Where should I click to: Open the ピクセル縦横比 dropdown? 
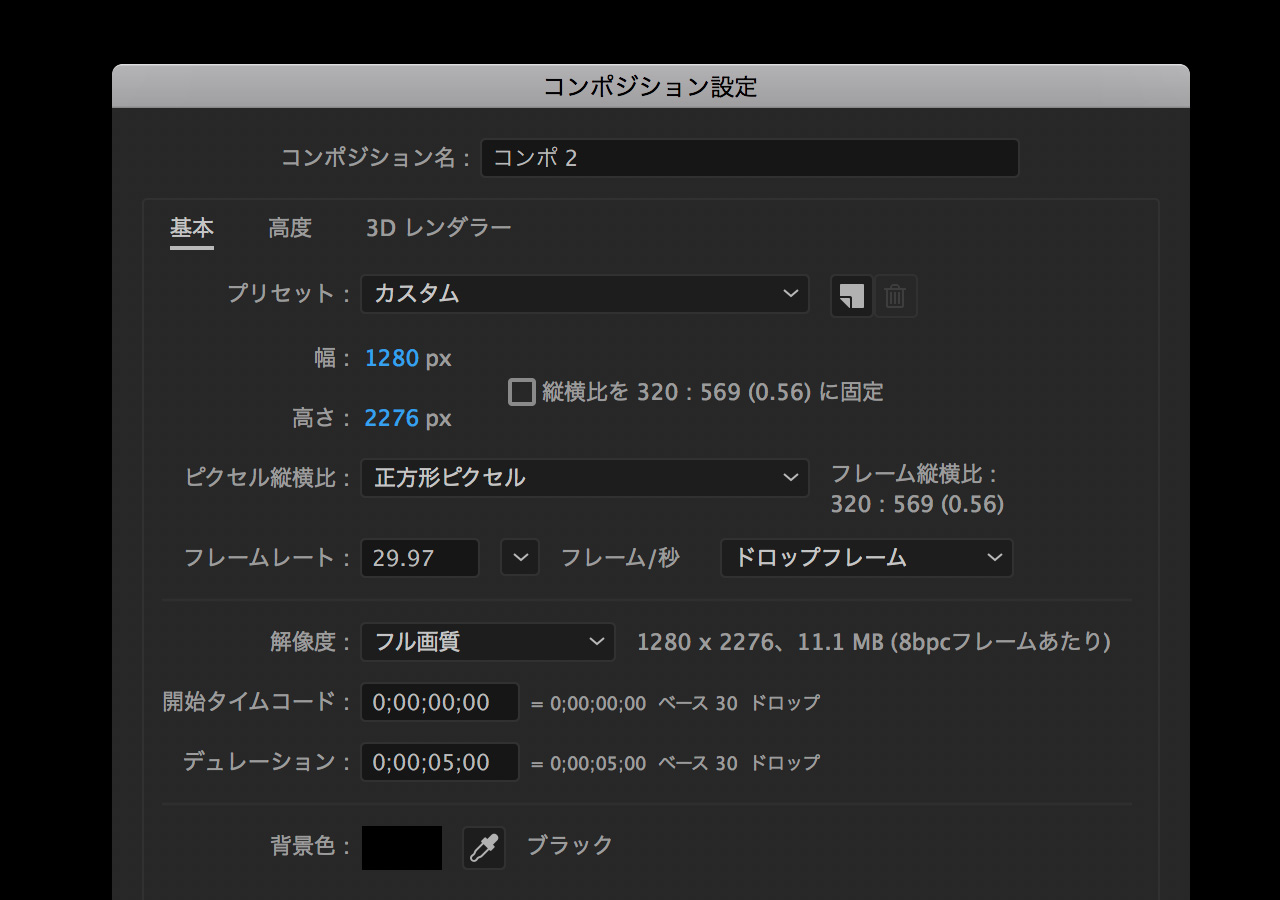(x=584, y=478)
